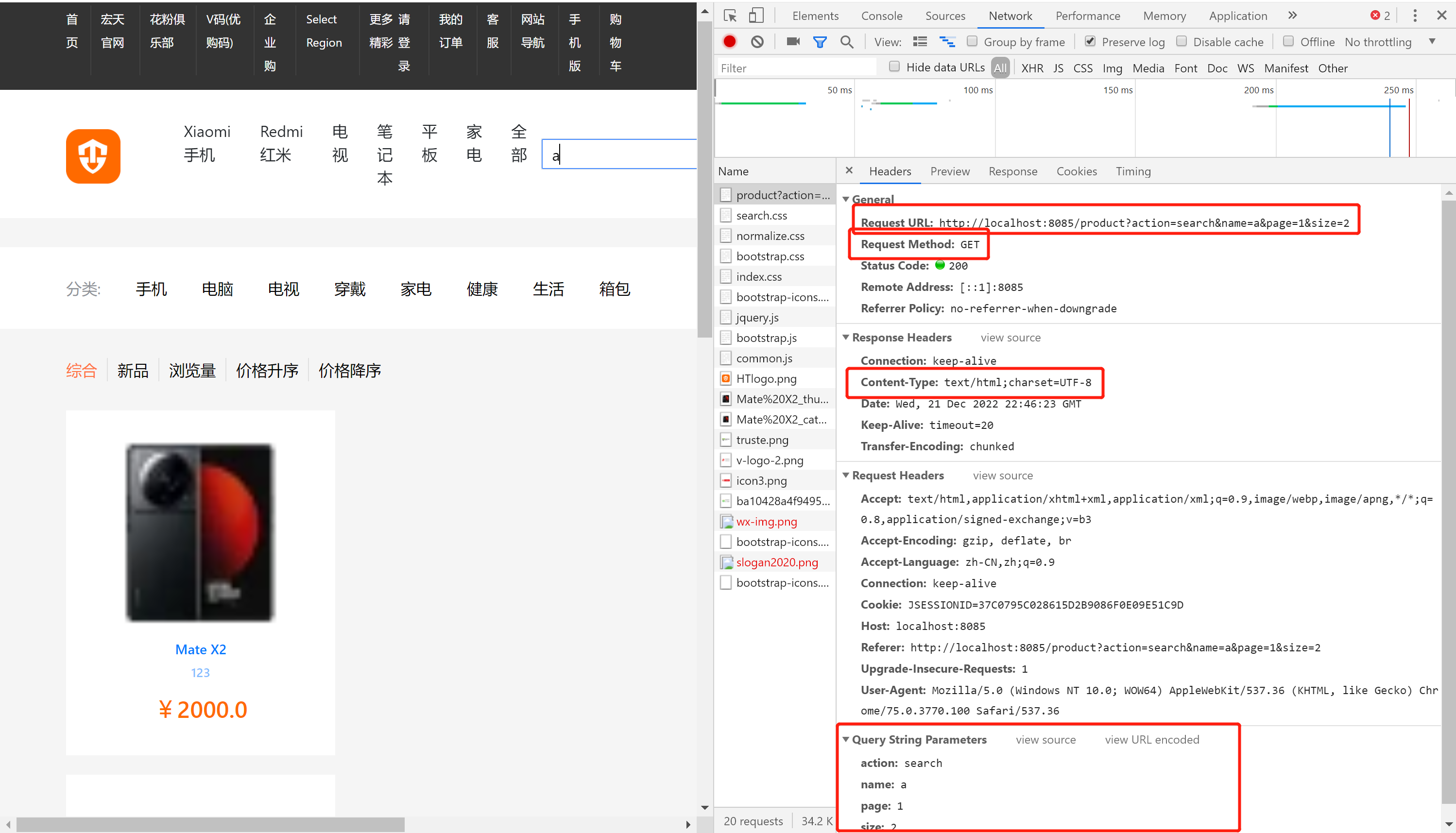Select the wx-img.png failed request
1456x833 pixels.
pos(775,521)
